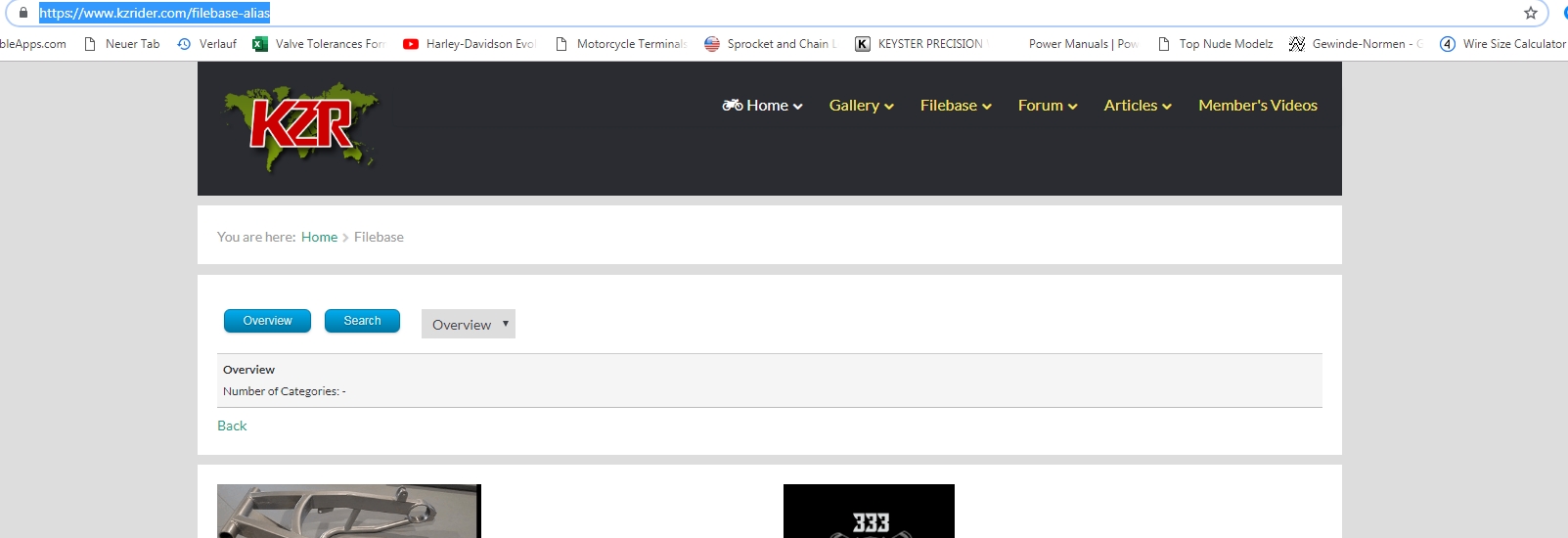Click the KZR site logo
The image size is (1568, 538).
pyautogui.click(x=301, y=127)
